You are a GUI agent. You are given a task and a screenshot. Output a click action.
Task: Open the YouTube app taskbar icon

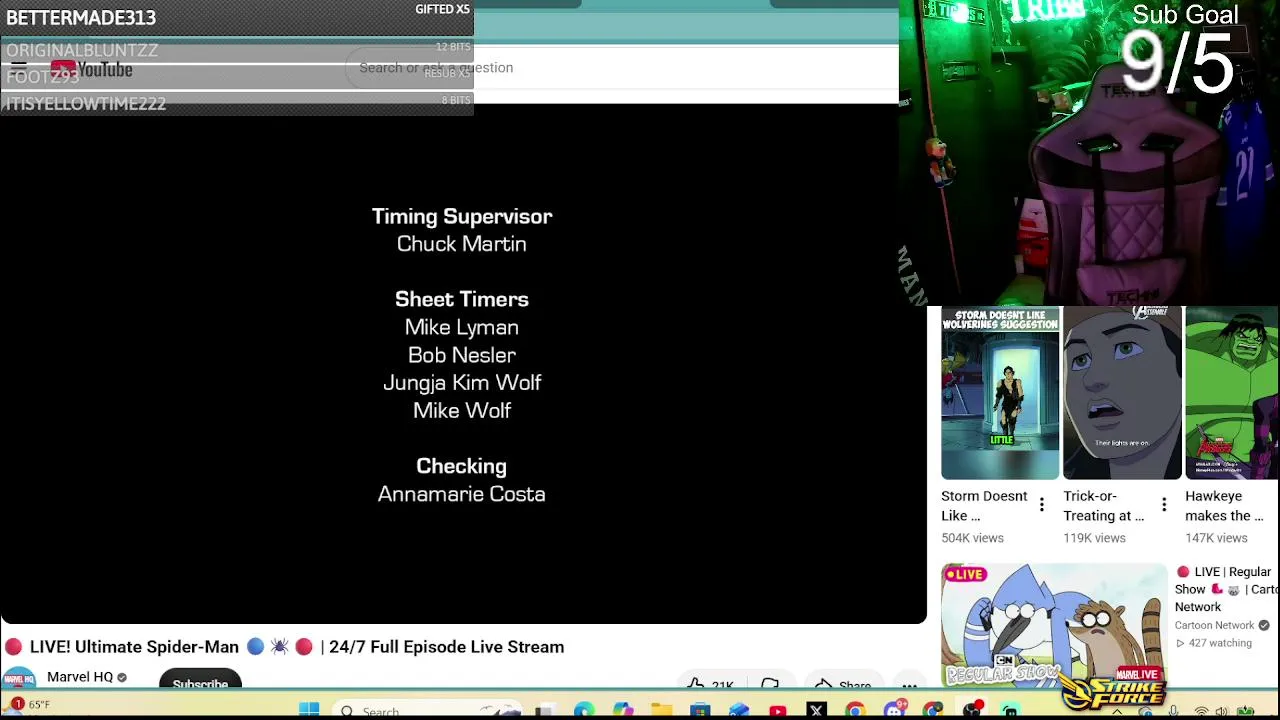click(x=778, y=711)
